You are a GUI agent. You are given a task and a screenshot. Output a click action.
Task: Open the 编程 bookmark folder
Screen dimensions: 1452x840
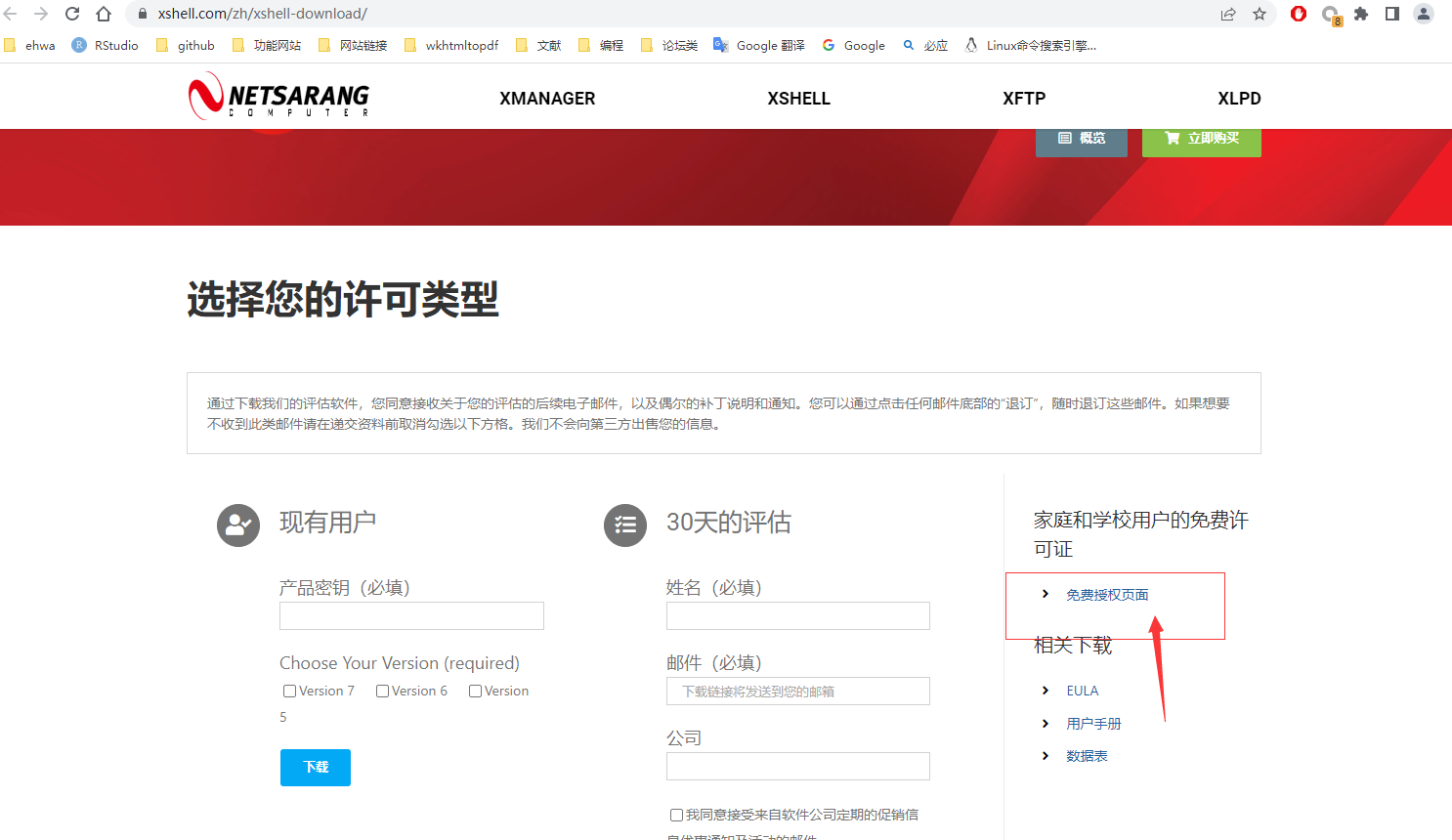[601, 45]
